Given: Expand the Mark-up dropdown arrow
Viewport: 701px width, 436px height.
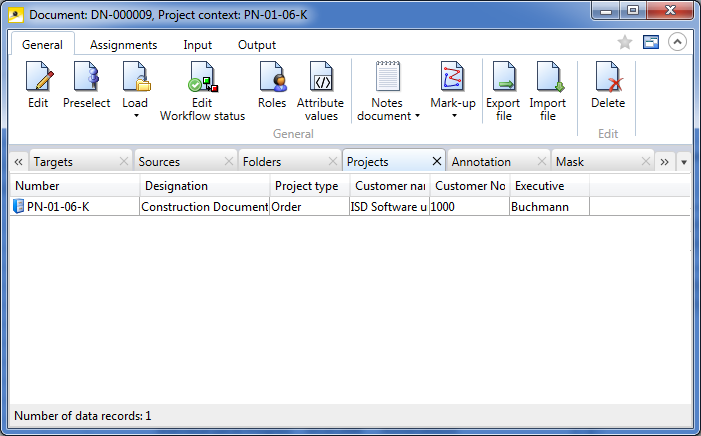Looking at the screenshot, I should [454, 116].
